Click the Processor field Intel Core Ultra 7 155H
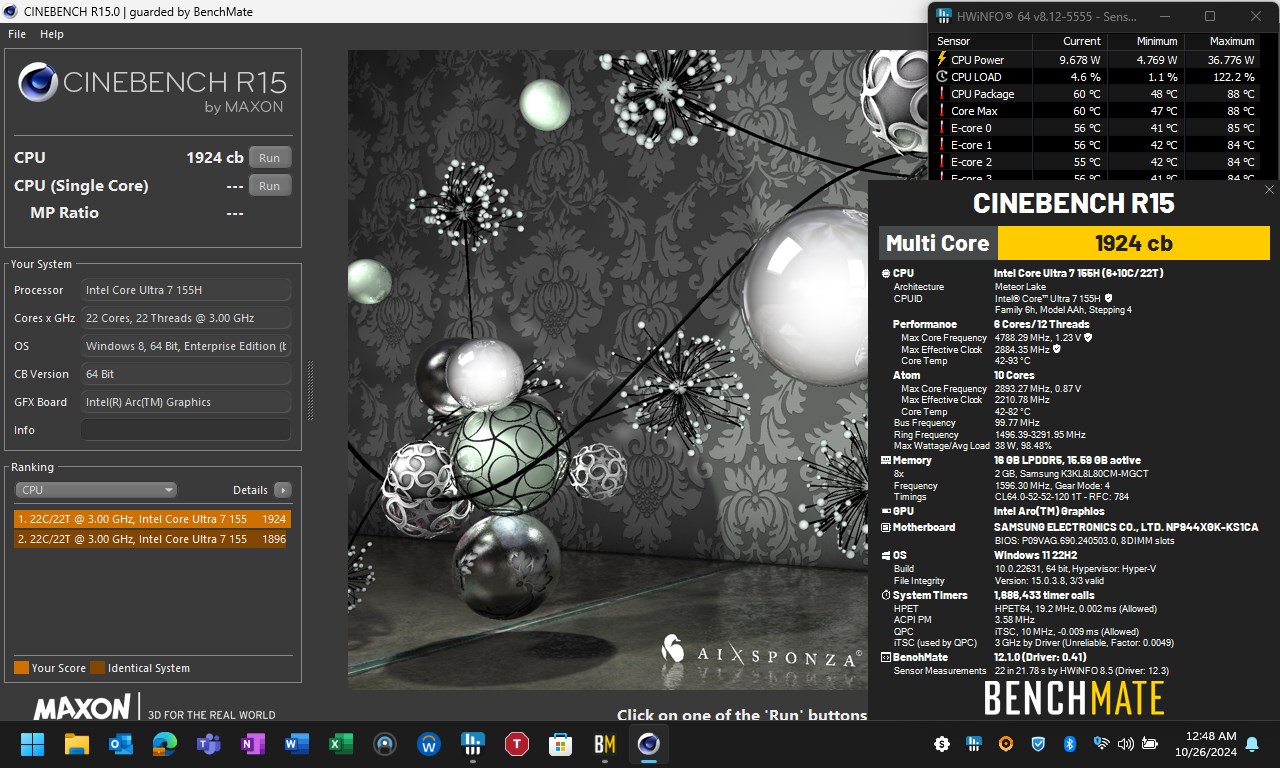Image resolution: width=1280 pixels, height=768 pixels. point(186,290)
